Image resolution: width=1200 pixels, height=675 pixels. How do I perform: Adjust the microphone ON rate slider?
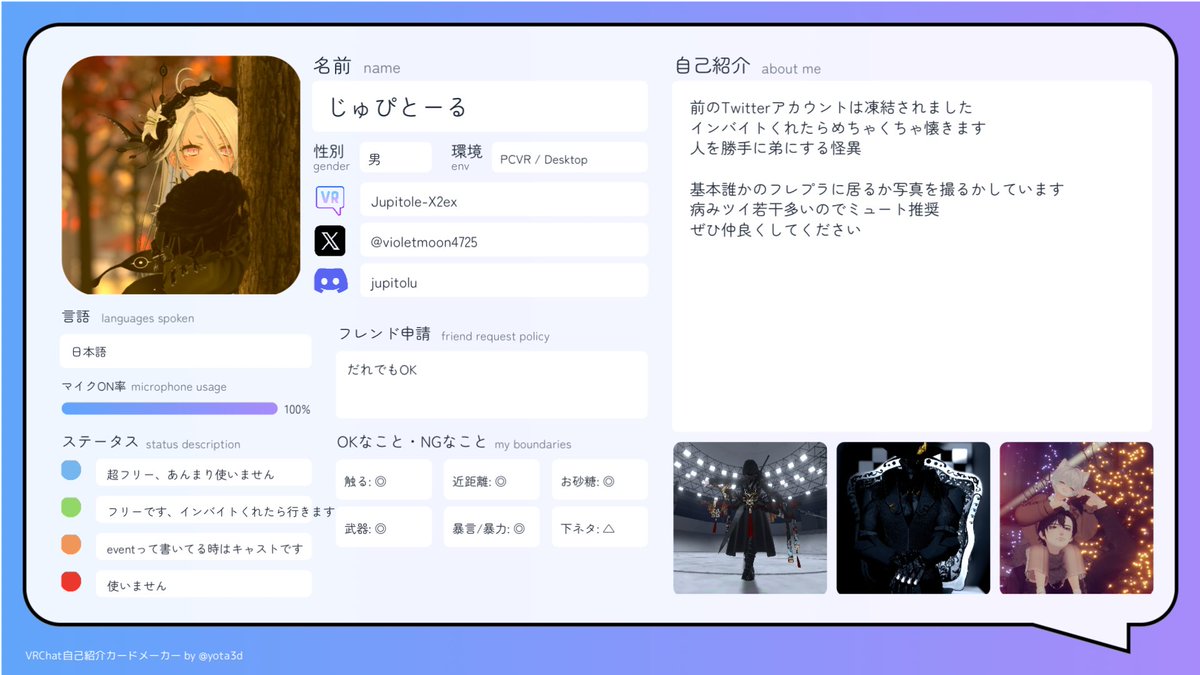tap(170, 408)
